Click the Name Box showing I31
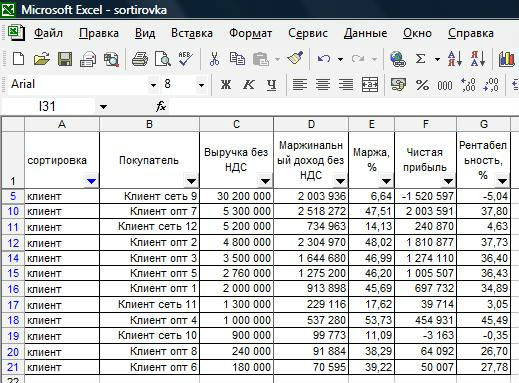 (x=47, y=107)
